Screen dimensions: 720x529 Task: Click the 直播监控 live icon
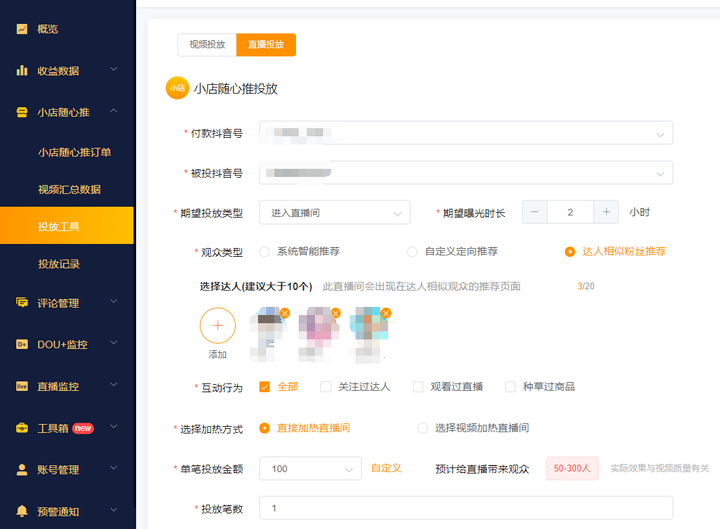[x=22, y=386]
